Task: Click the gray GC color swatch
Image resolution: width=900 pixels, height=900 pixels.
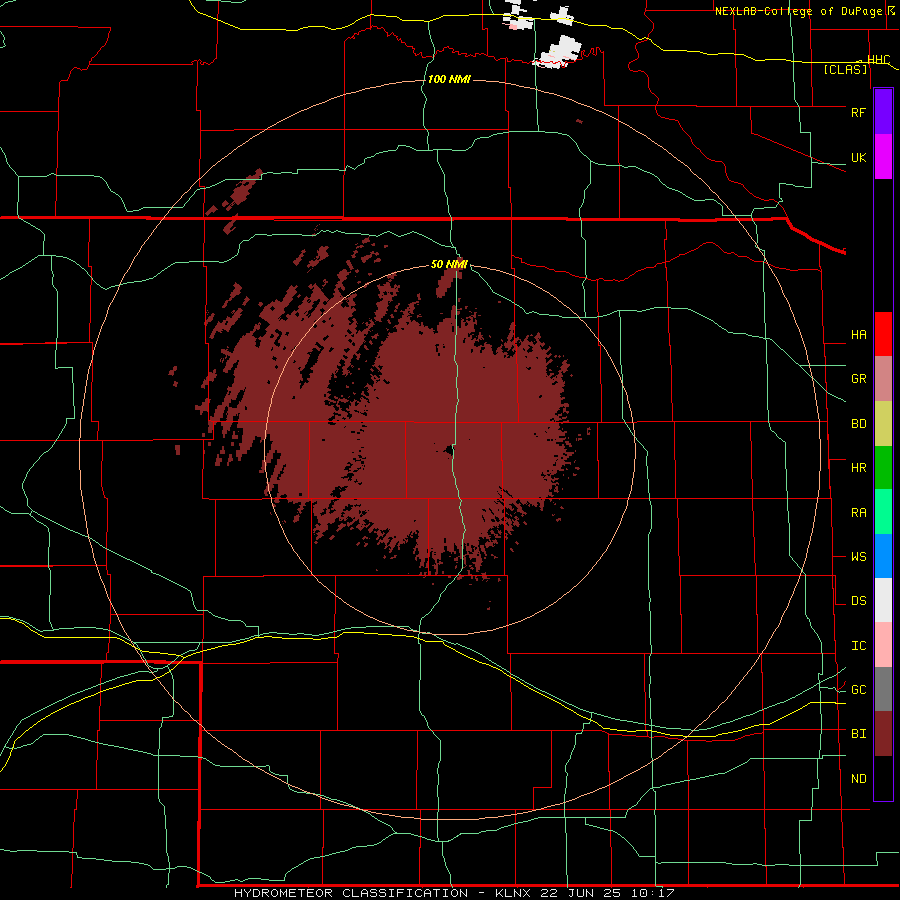Action: 883,689
